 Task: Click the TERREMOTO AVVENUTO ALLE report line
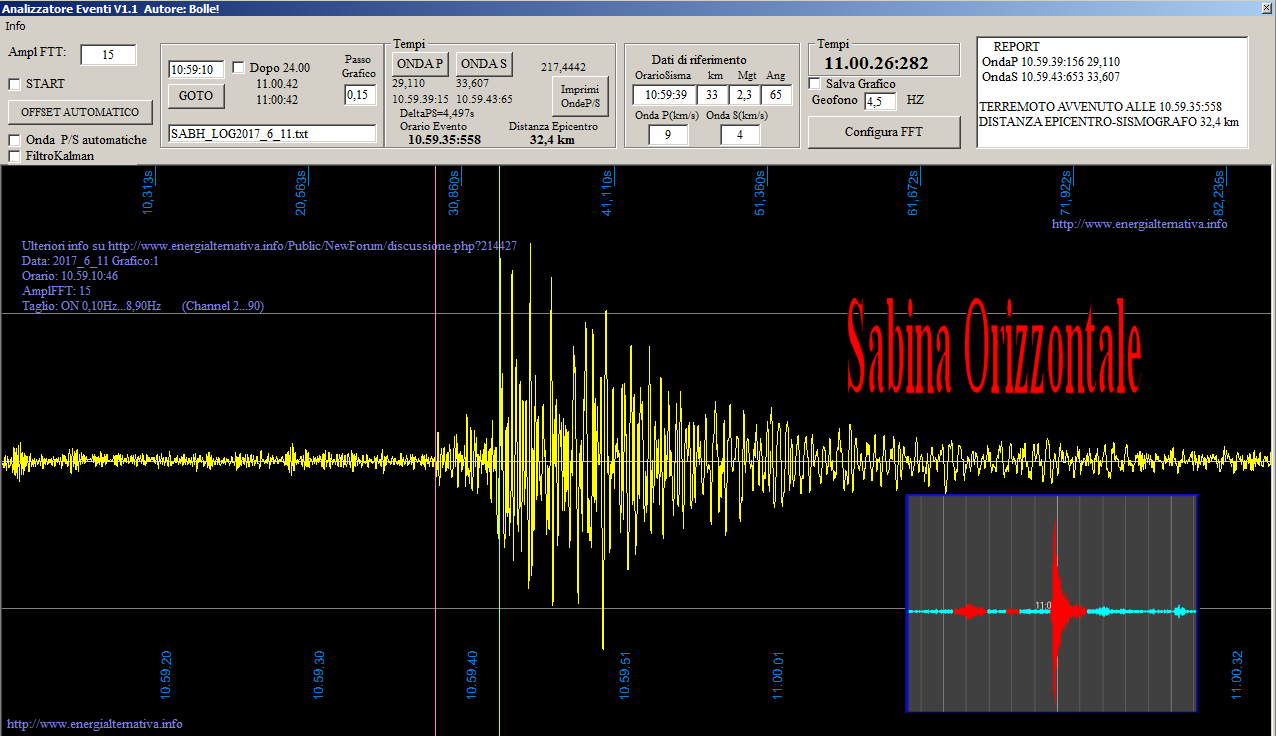pos(1100,106)
